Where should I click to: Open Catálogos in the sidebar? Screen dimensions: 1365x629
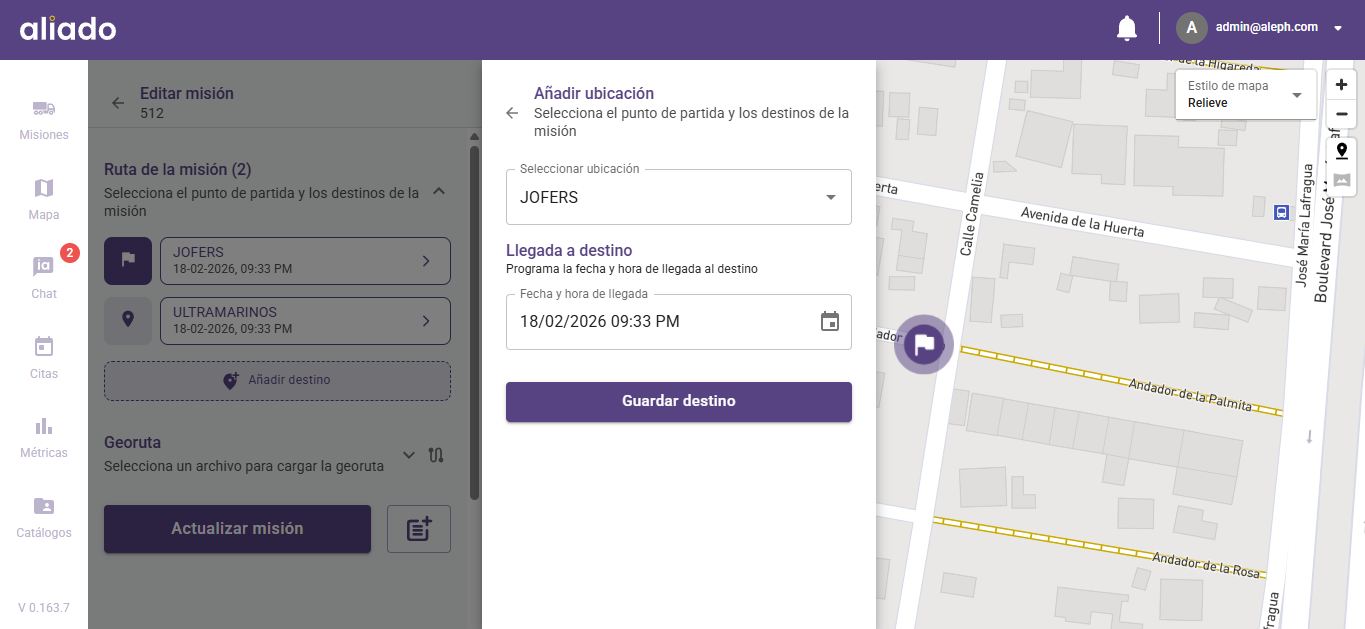44,517
